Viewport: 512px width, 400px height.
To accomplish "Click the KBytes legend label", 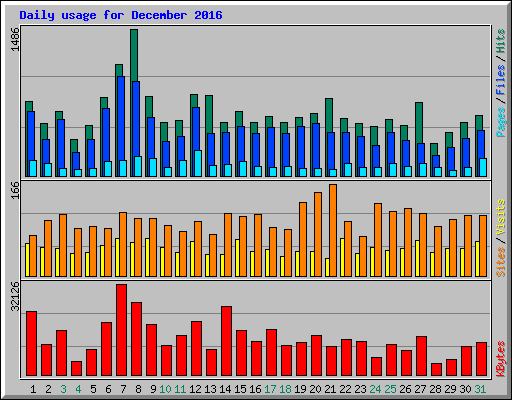I will tap(501, 359).
